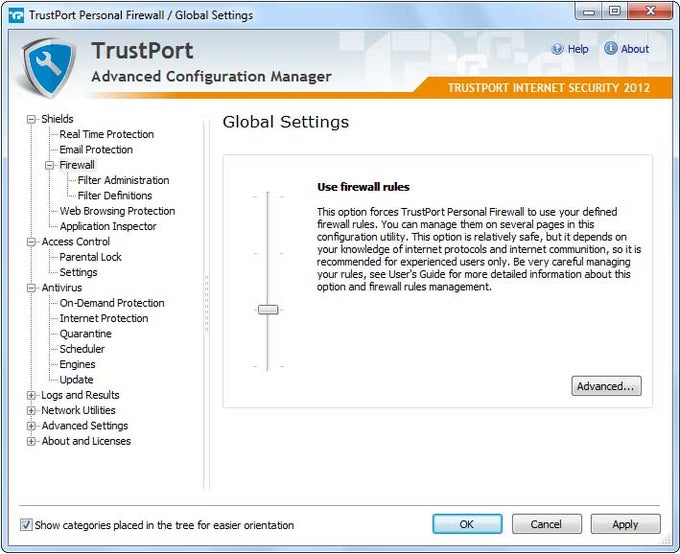Click the vertical pane splitter grip

click(x=206, y=304)
